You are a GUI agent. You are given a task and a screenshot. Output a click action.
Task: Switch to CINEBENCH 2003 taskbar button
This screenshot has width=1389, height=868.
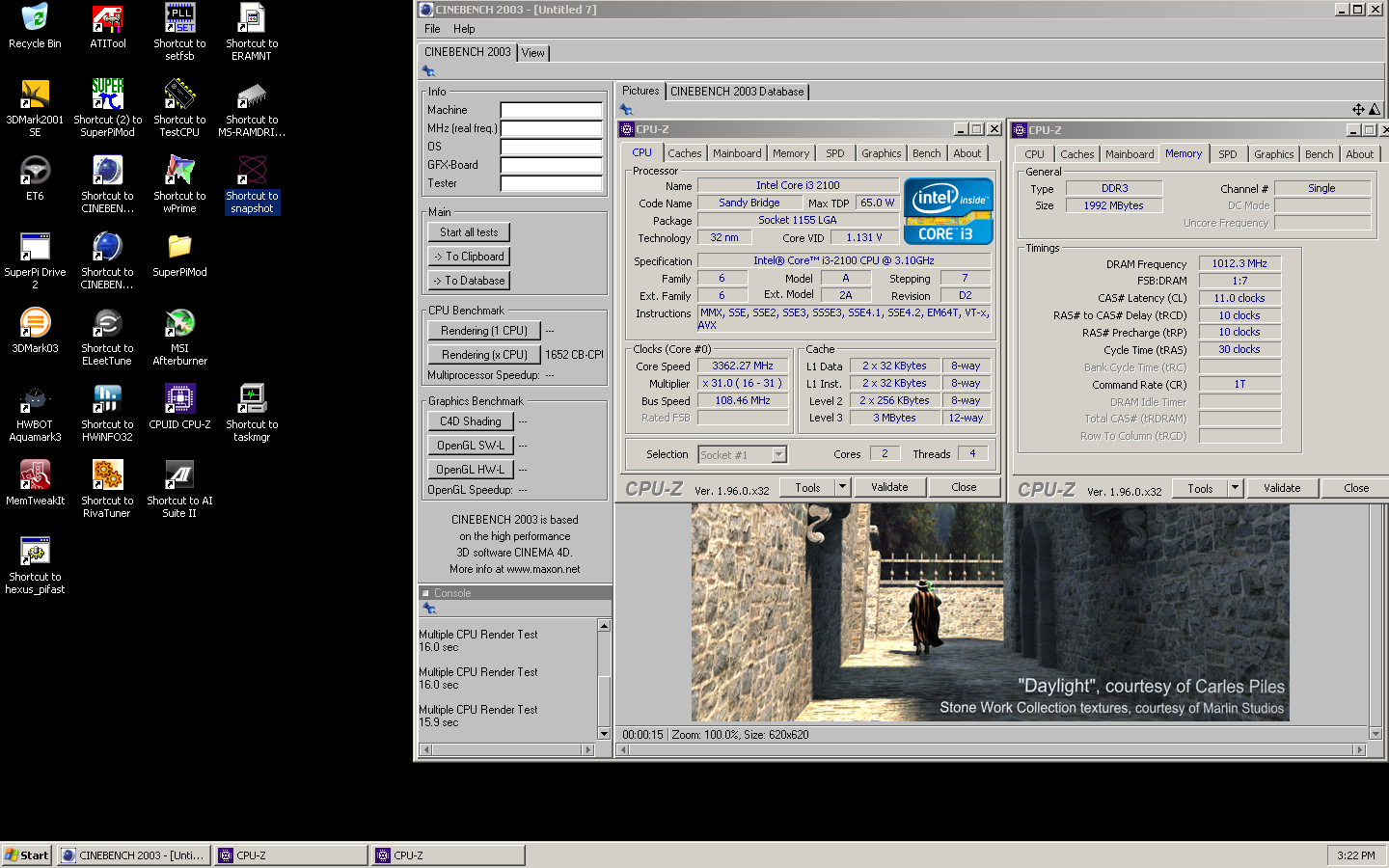tap(132, 855)
